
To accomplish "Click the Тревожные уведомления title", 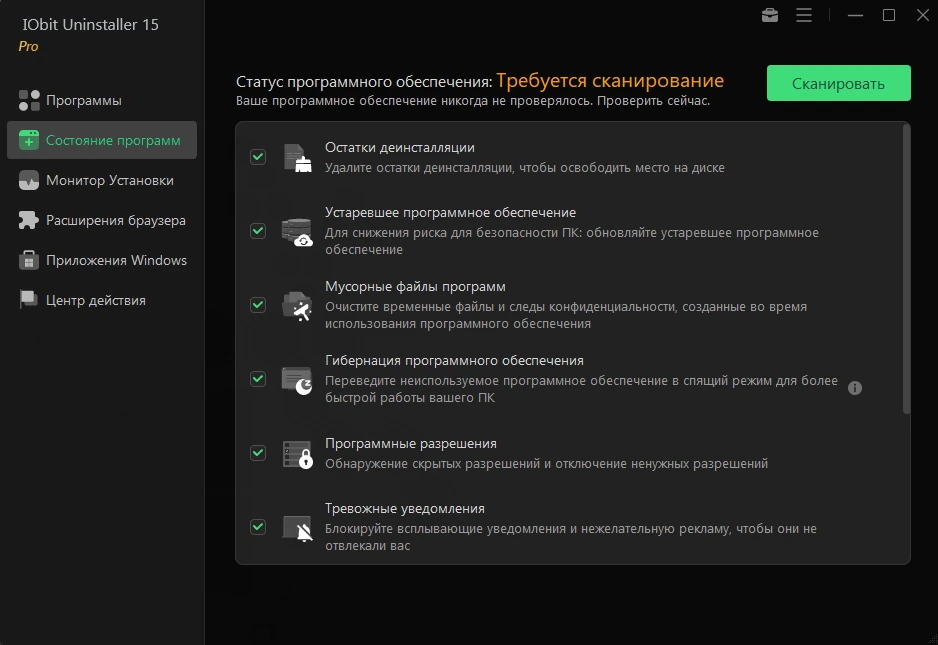I will [x=405, y=509].
